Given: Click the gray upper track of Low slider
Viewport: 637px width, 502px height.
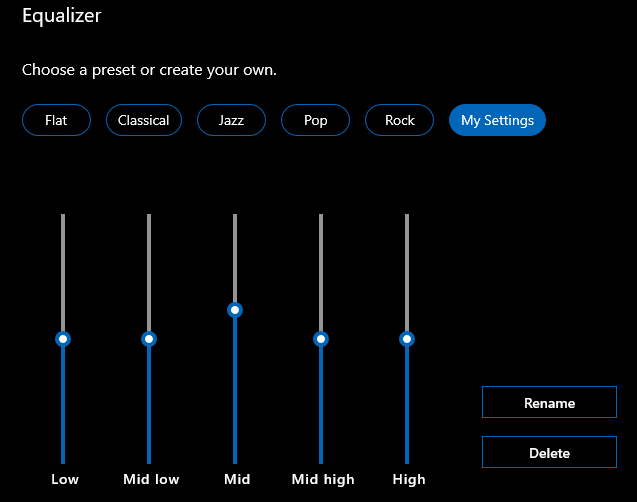Looking at the screenshot, I should 63,270.
